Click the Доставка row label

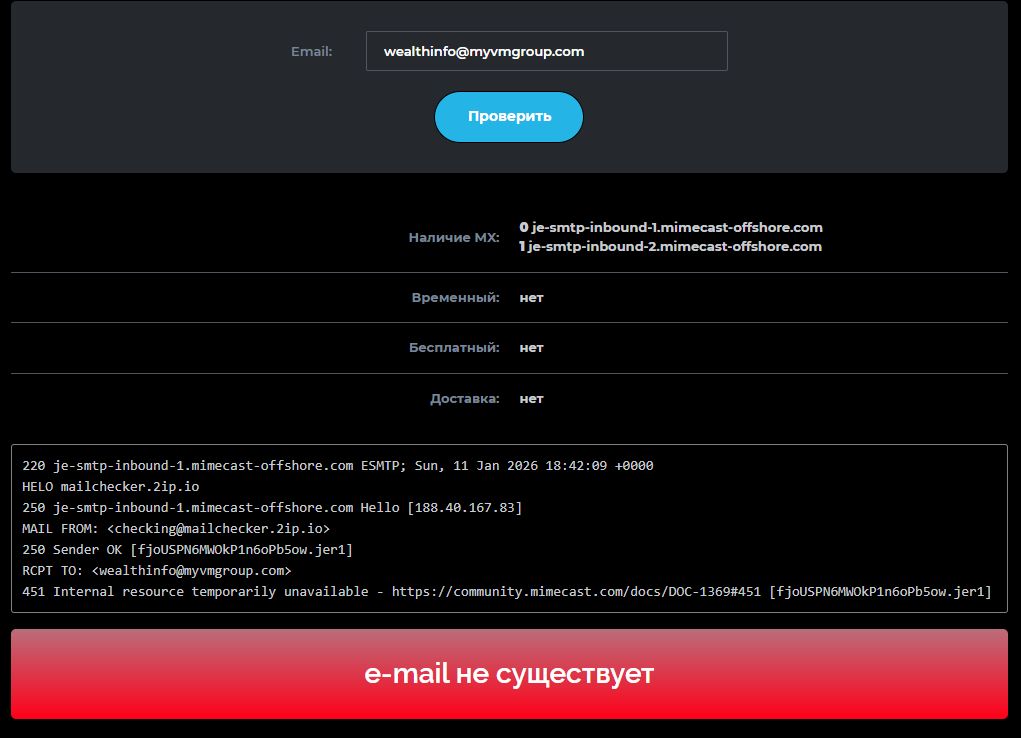[464, 398]
